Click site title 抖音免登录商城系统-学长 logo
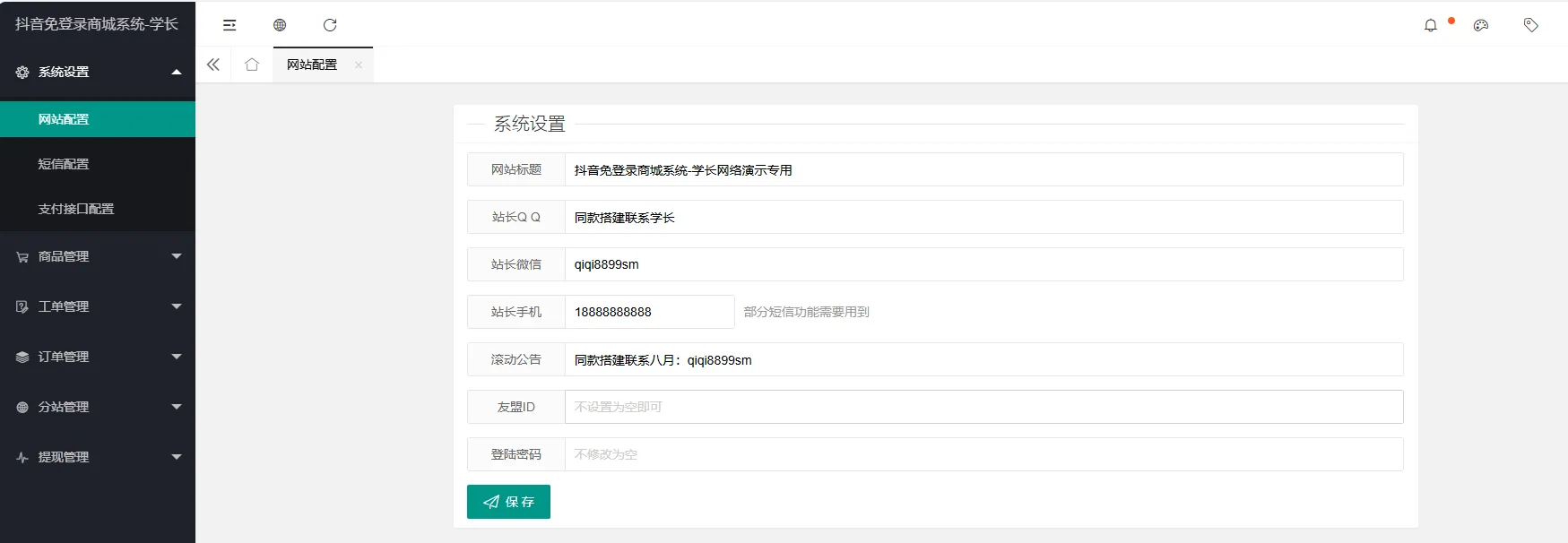This screenshot has height=543, width=1568. point(97,24)
